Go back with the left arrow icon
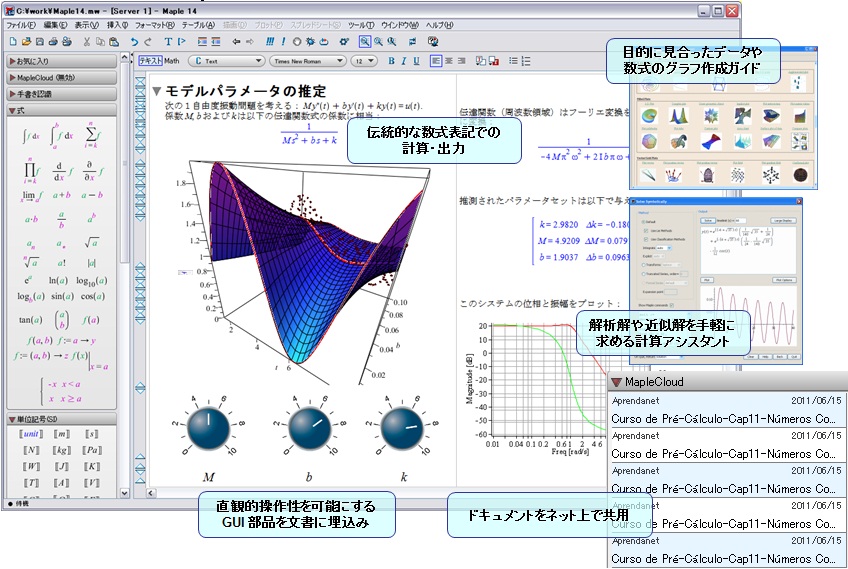 tap(236, 42)
